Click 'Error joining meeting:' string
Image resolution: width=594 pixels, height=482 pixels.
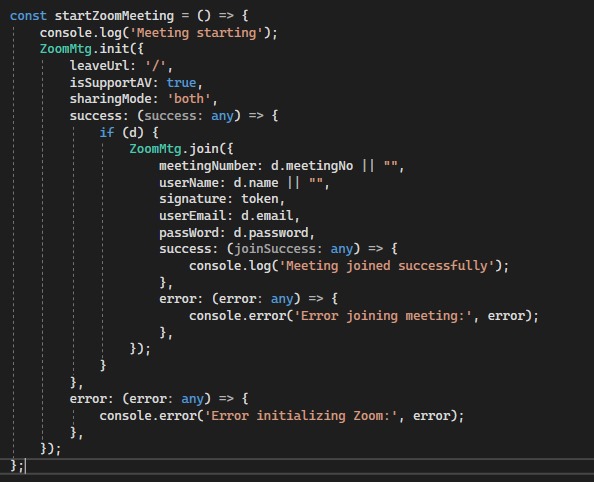click(x=383, y=316)
